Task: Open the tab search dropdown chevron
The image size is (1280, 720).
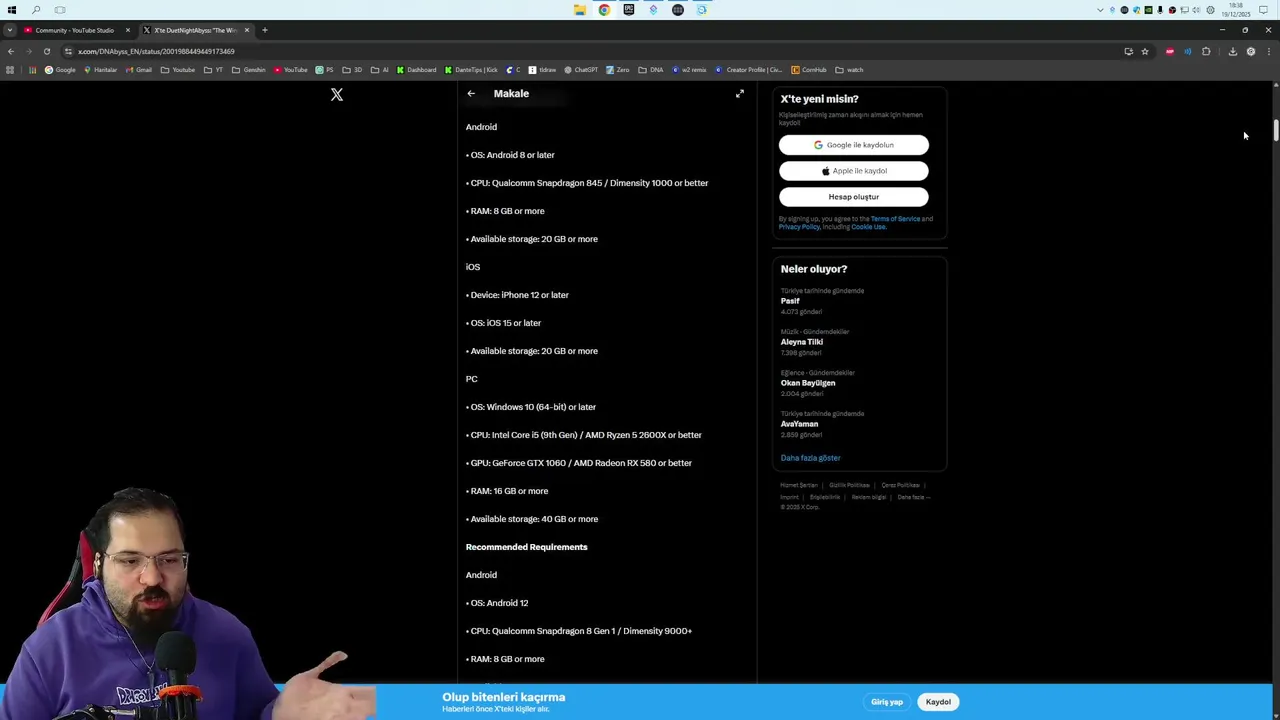Action: [9, 30]
